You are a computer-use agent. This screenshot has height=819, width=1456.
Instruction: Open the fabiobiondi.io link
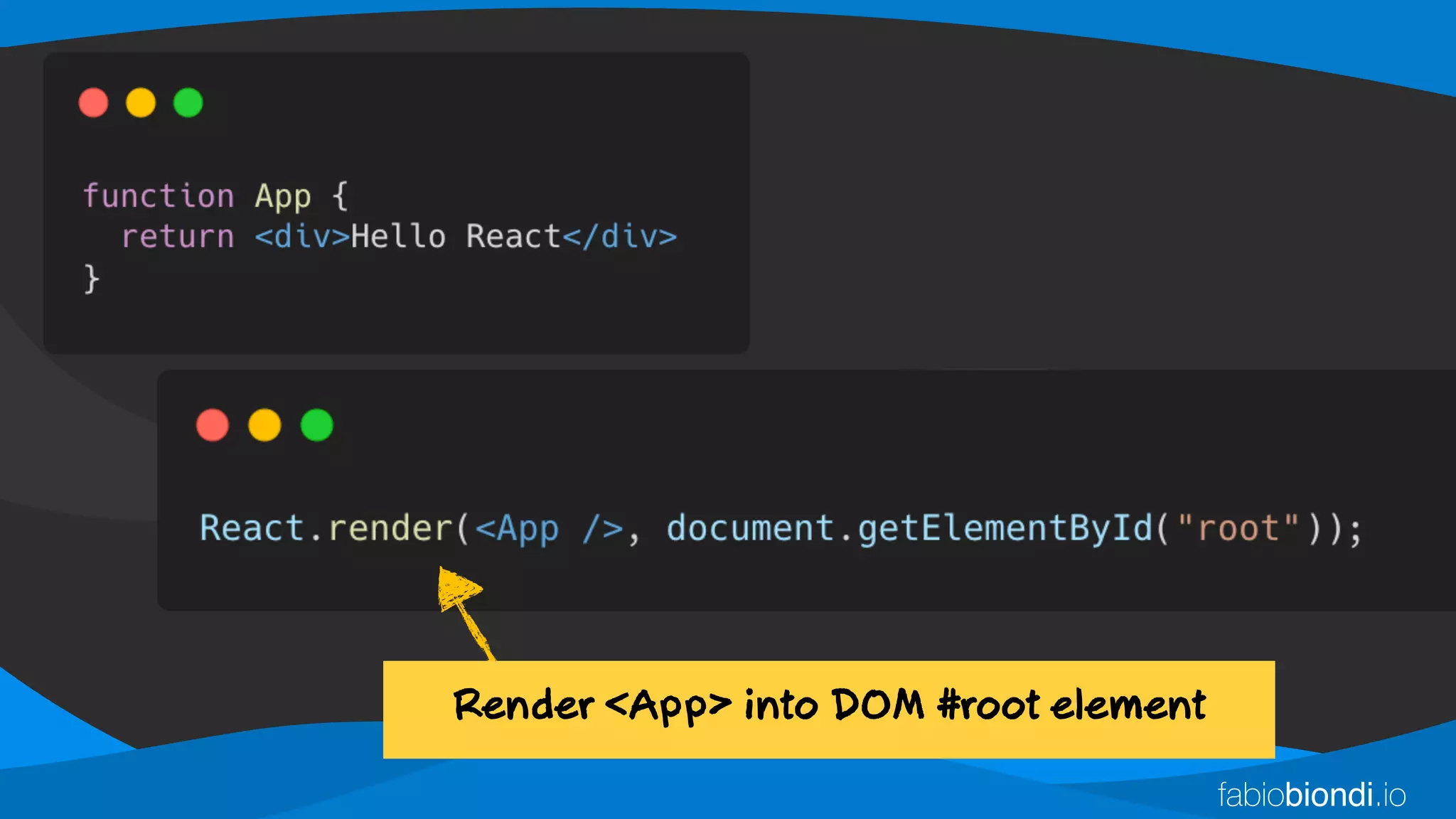coord(1312,795)
